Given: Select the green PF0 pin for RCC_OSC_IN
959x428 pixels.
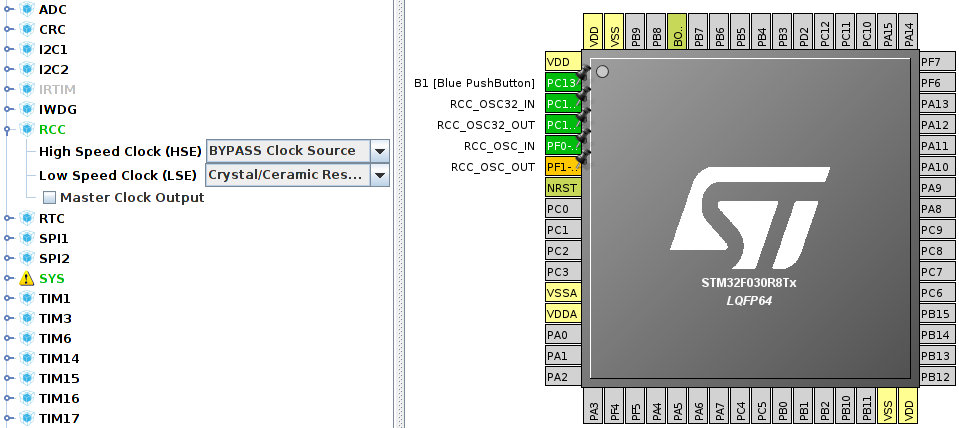Looking at the screenshot, I should point(563,146).
